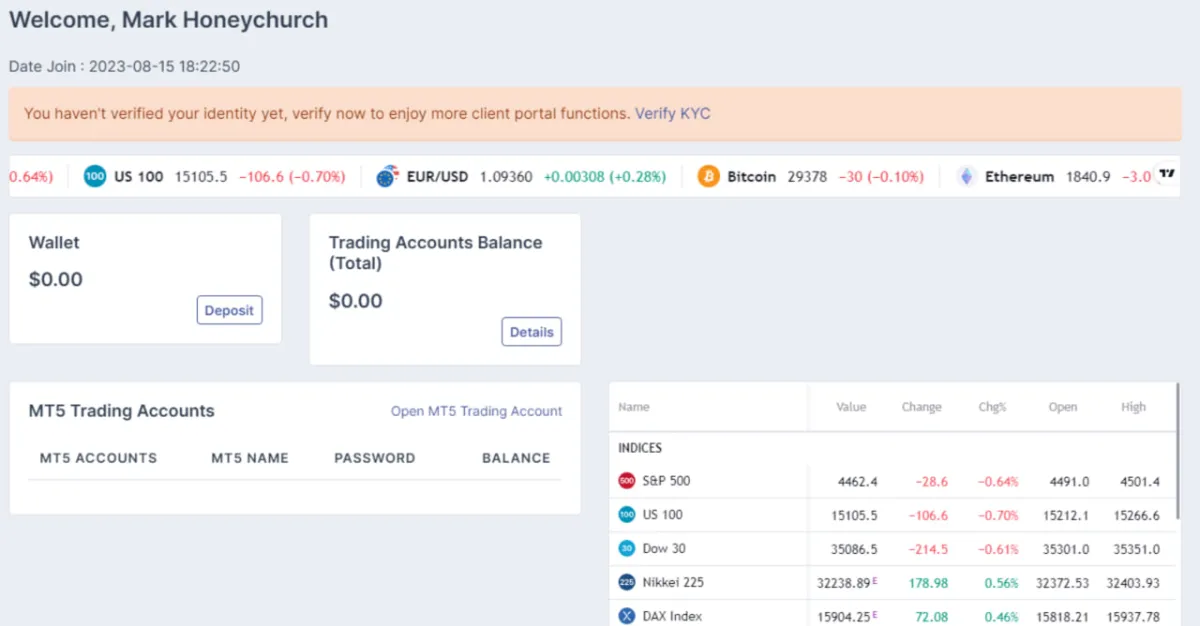Image resolution: width=1200 pixels, height=626 pixels.
Task: Click the Bitcoin icon in ticker
Action: pyautogui.click(x=709, y=177)
